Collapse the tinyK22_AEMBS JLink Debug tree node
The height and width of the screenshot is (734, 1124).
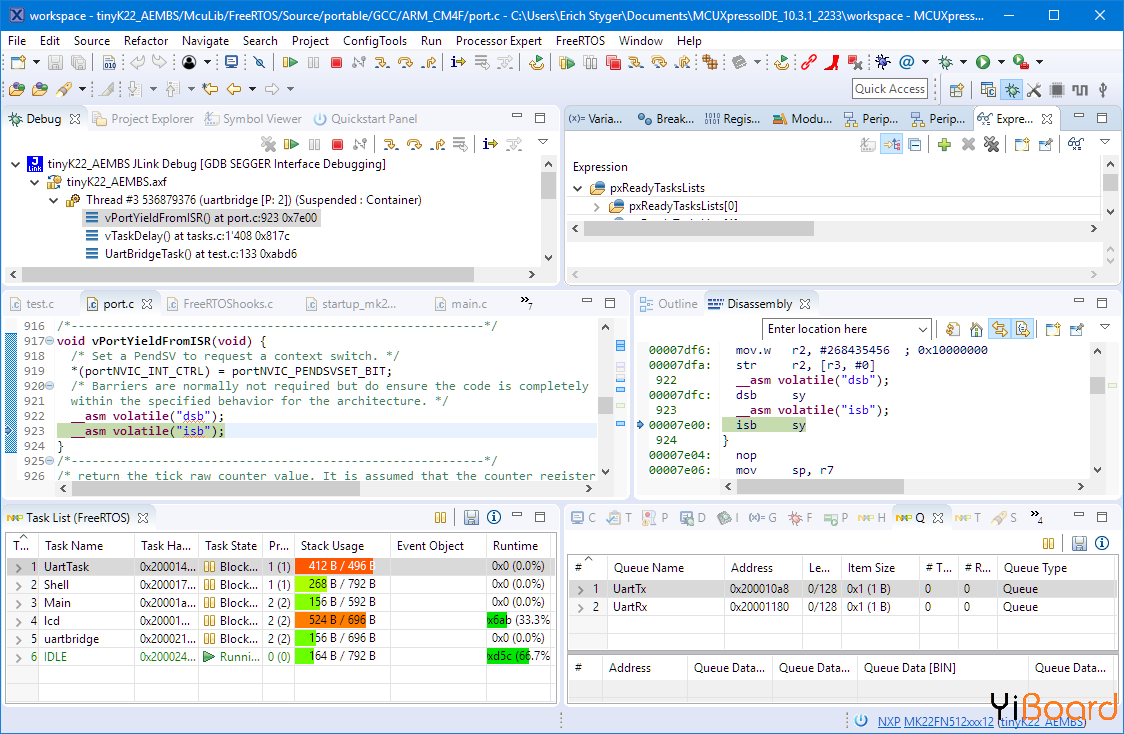pos(16,164)
